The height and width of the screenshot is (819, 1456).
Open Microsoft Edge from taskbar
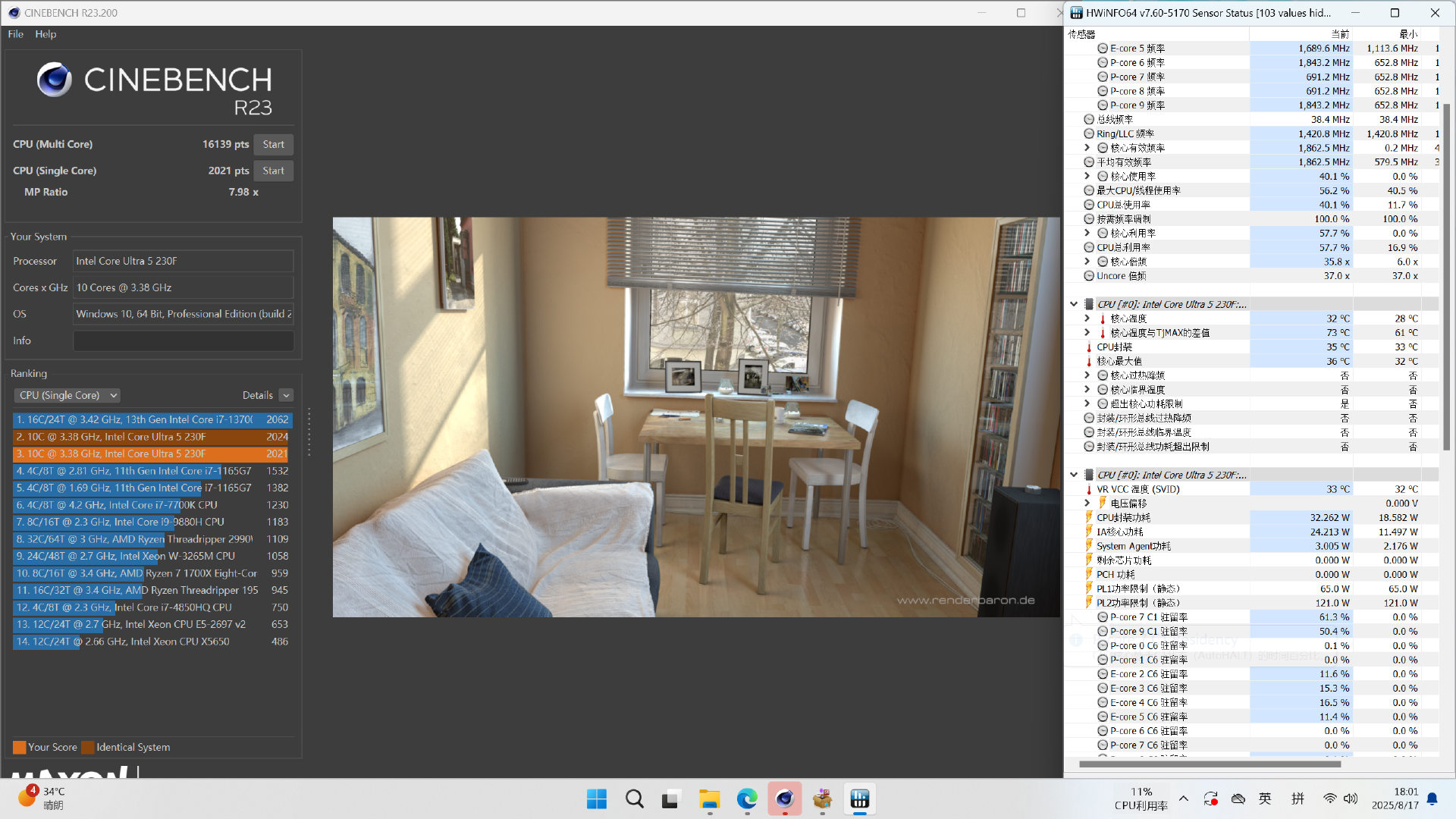click(747, 799)
